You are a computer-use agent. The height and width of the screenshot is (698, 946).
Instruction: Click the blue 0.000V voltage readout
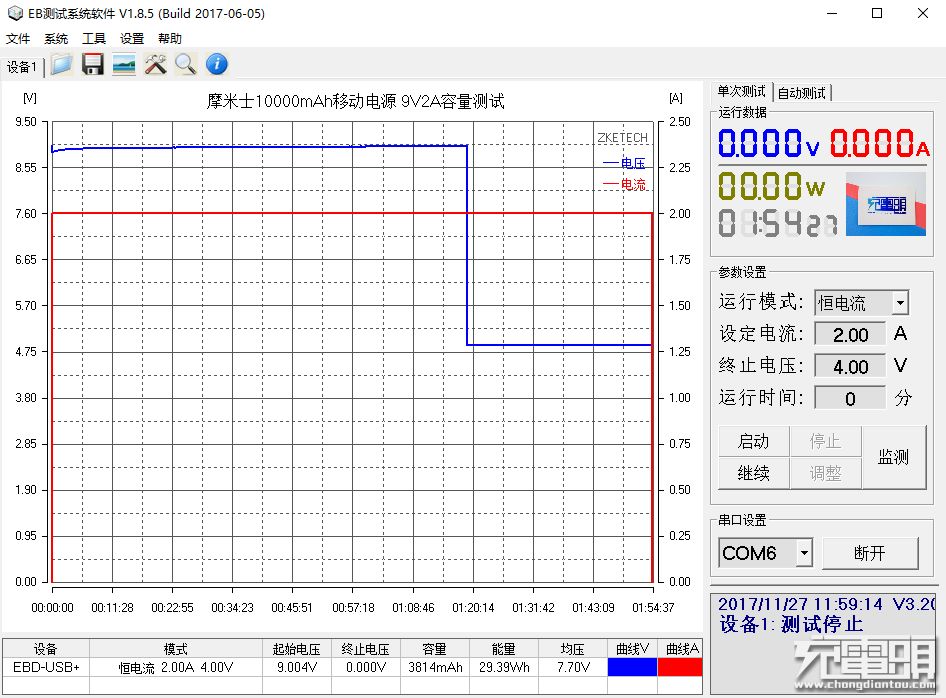769,144
